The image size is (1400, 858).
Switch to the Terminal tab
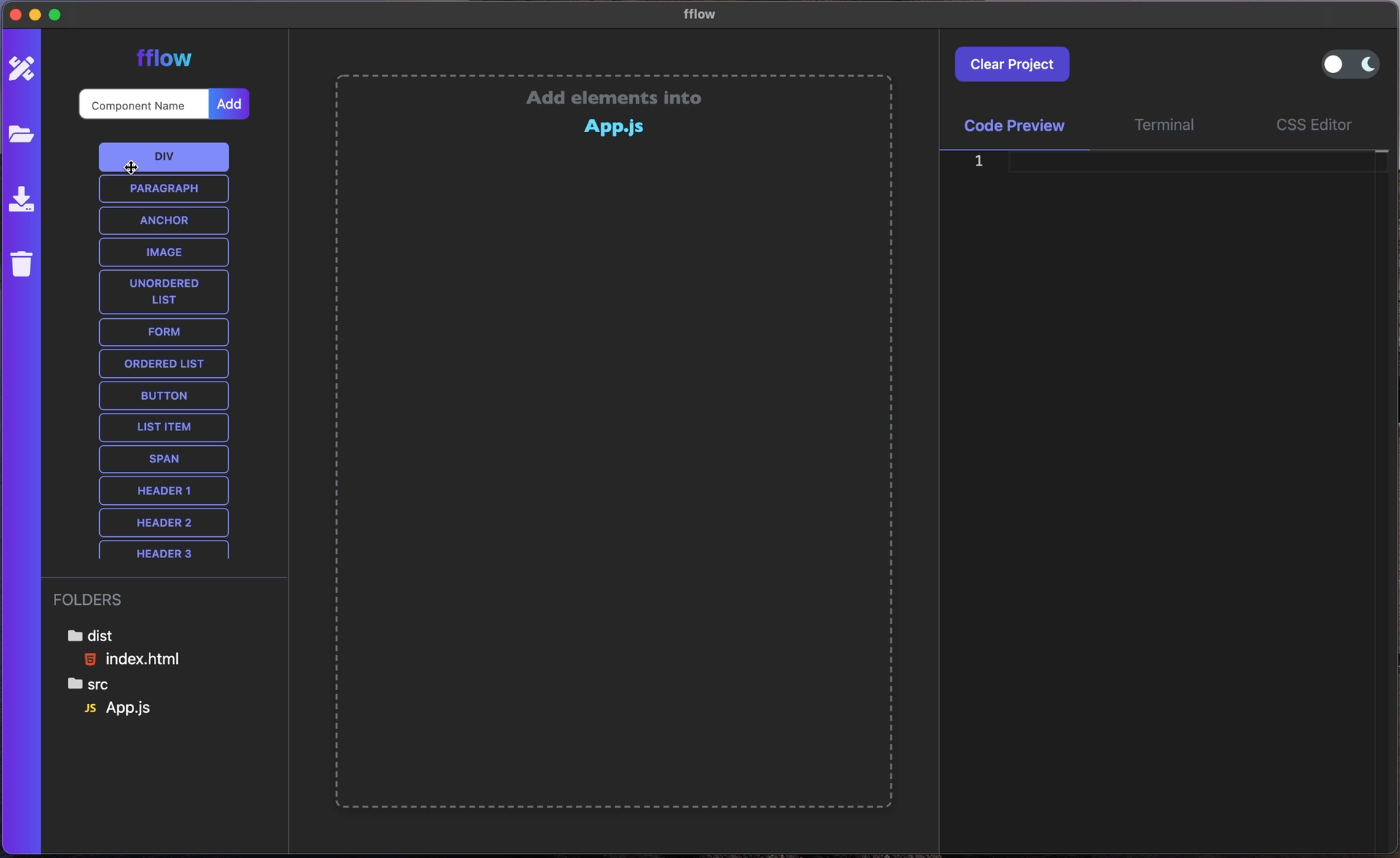pyautogui.click(x=1164, y=125)
